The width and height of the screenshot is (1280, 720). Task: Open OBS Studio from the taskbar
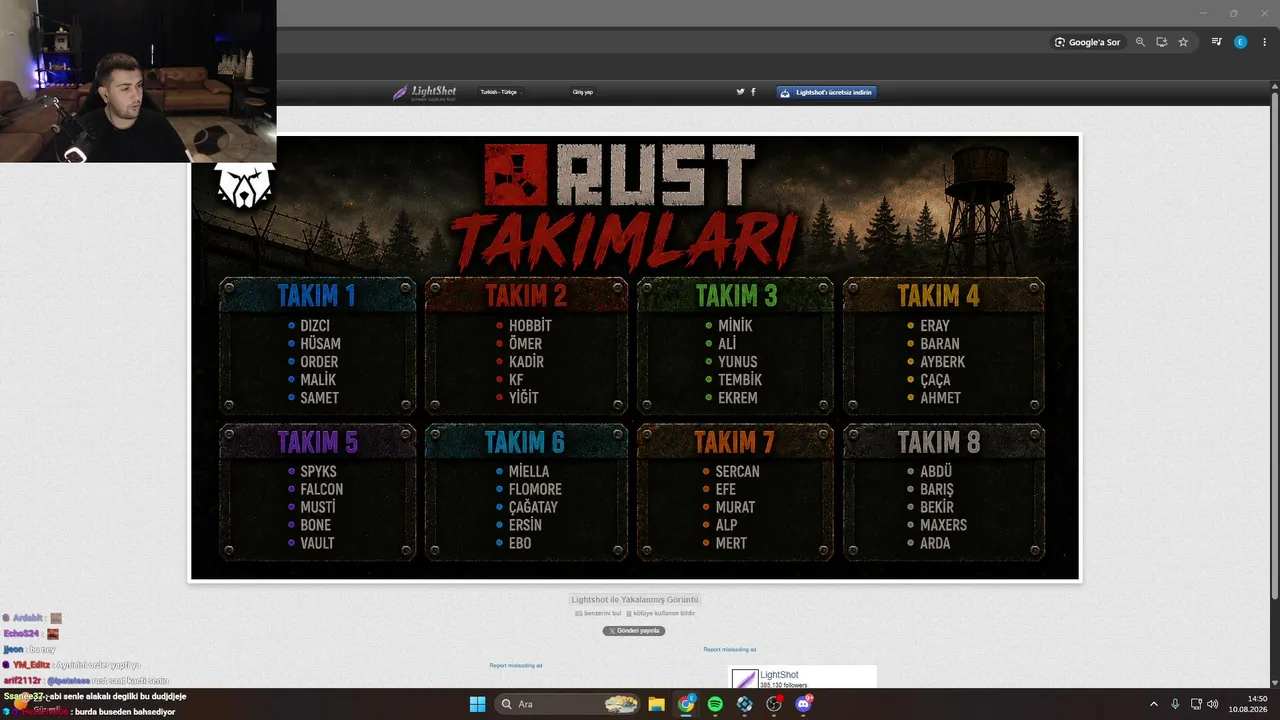[x=774, y=704]
